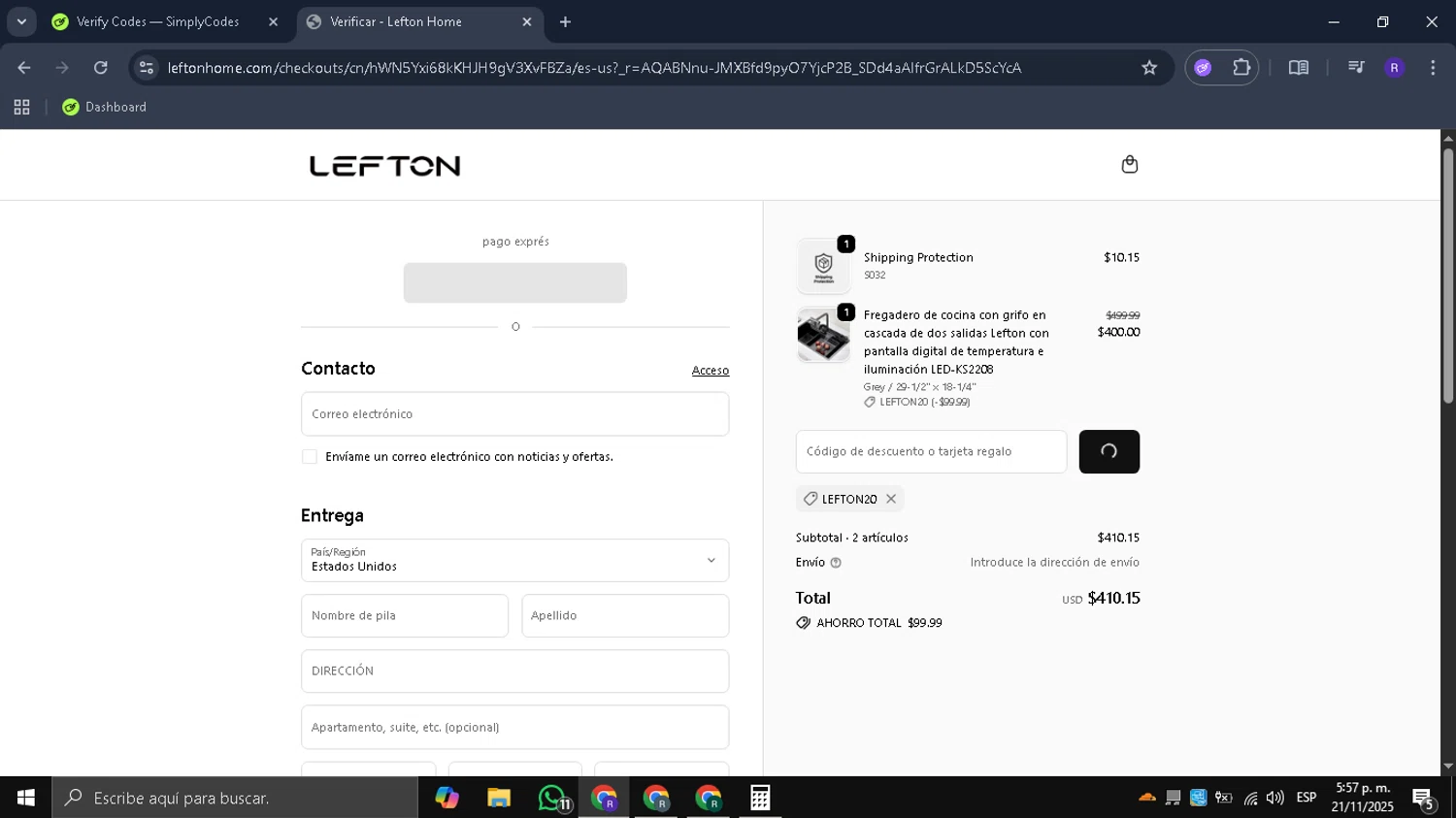The height and width of the screenshot is (818, 1456).
Task: Click the AHORRO TOTAL $99.99 text
Action: pyautogui.click(x=879, y=623)
